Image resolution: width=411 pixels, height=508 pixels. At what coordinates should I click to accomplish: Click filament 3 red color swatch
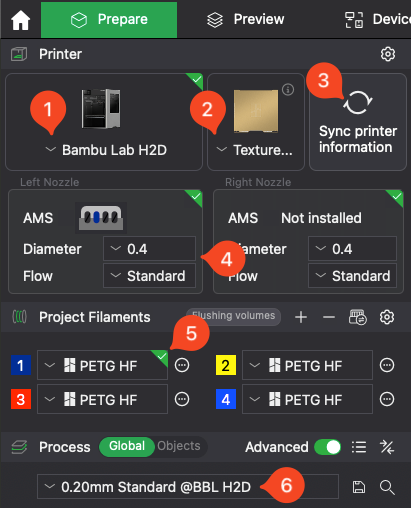point(21,399)
